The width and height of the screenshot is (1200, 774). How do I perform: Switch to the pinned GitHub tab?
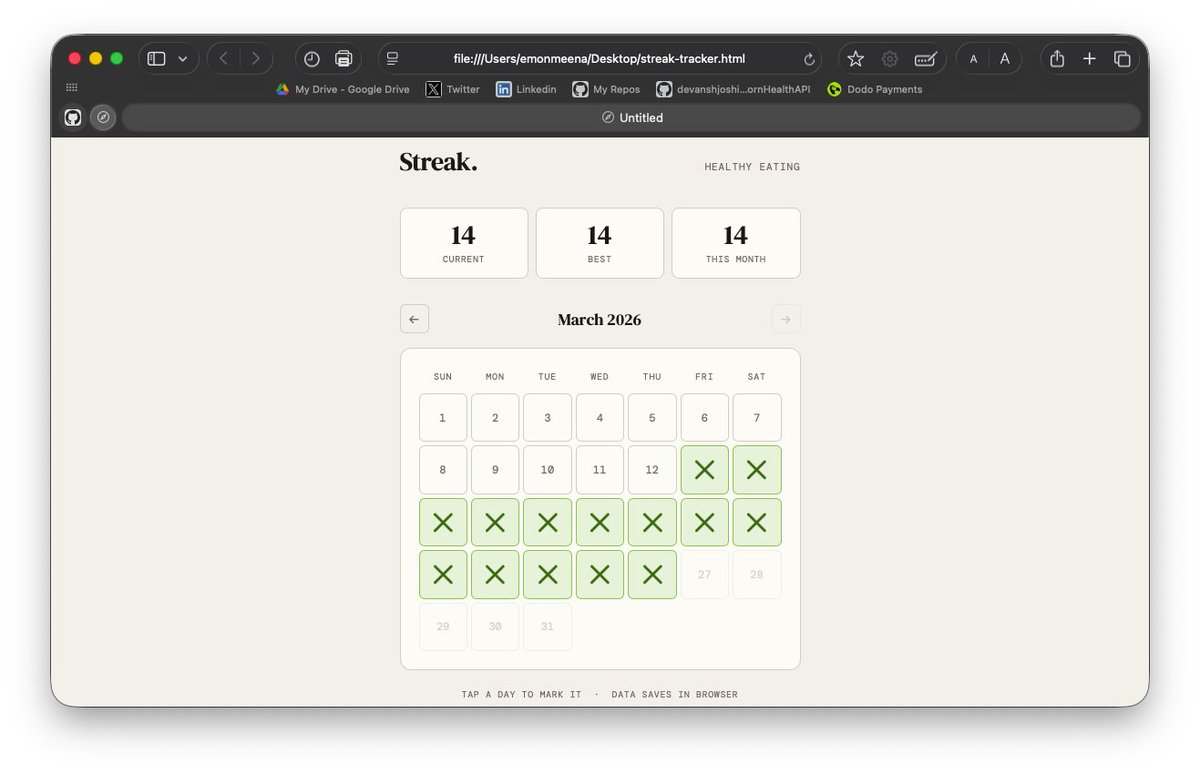[x=73, y=118]
